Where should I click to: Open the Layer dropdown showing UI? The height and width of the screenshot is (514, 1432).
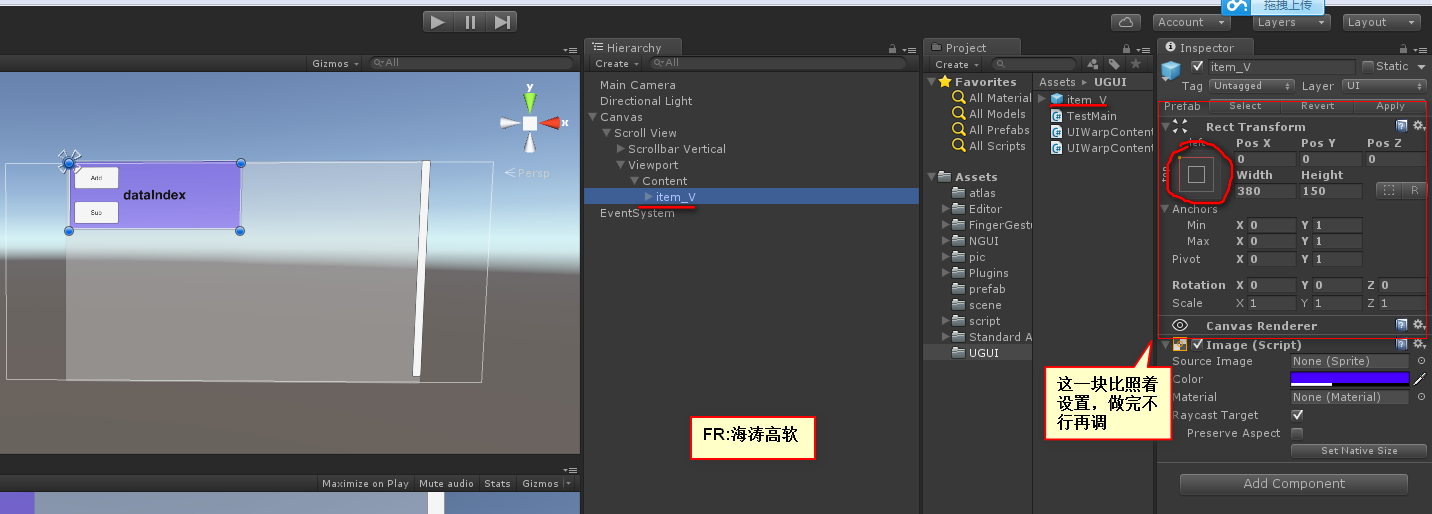1384,86
